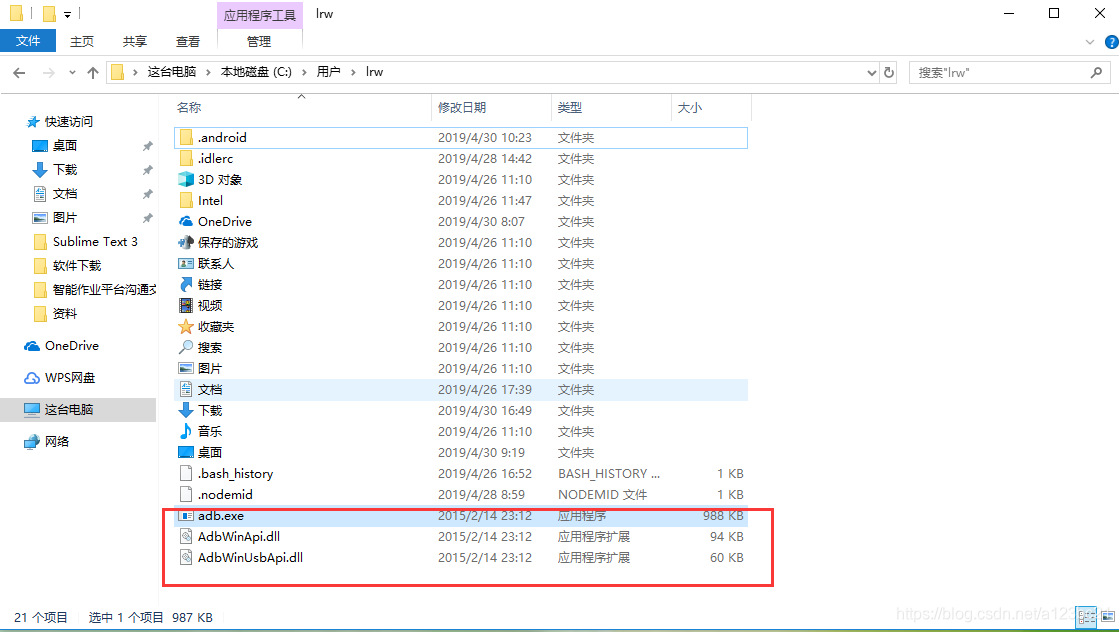Click the 本地磁盘 (C:) breadcrumb segment
Screen dimensions: 1119x632
(x=256, y=72)
